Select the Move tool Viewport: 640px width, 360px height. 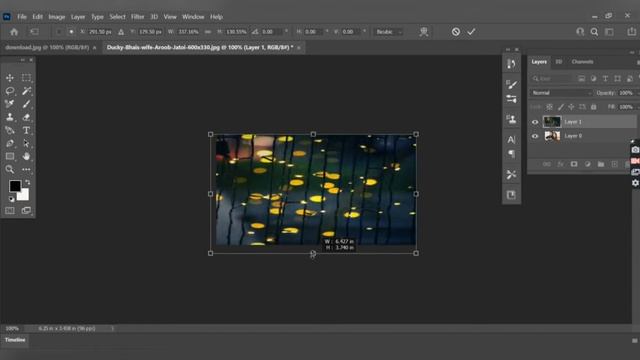(10, 78)
